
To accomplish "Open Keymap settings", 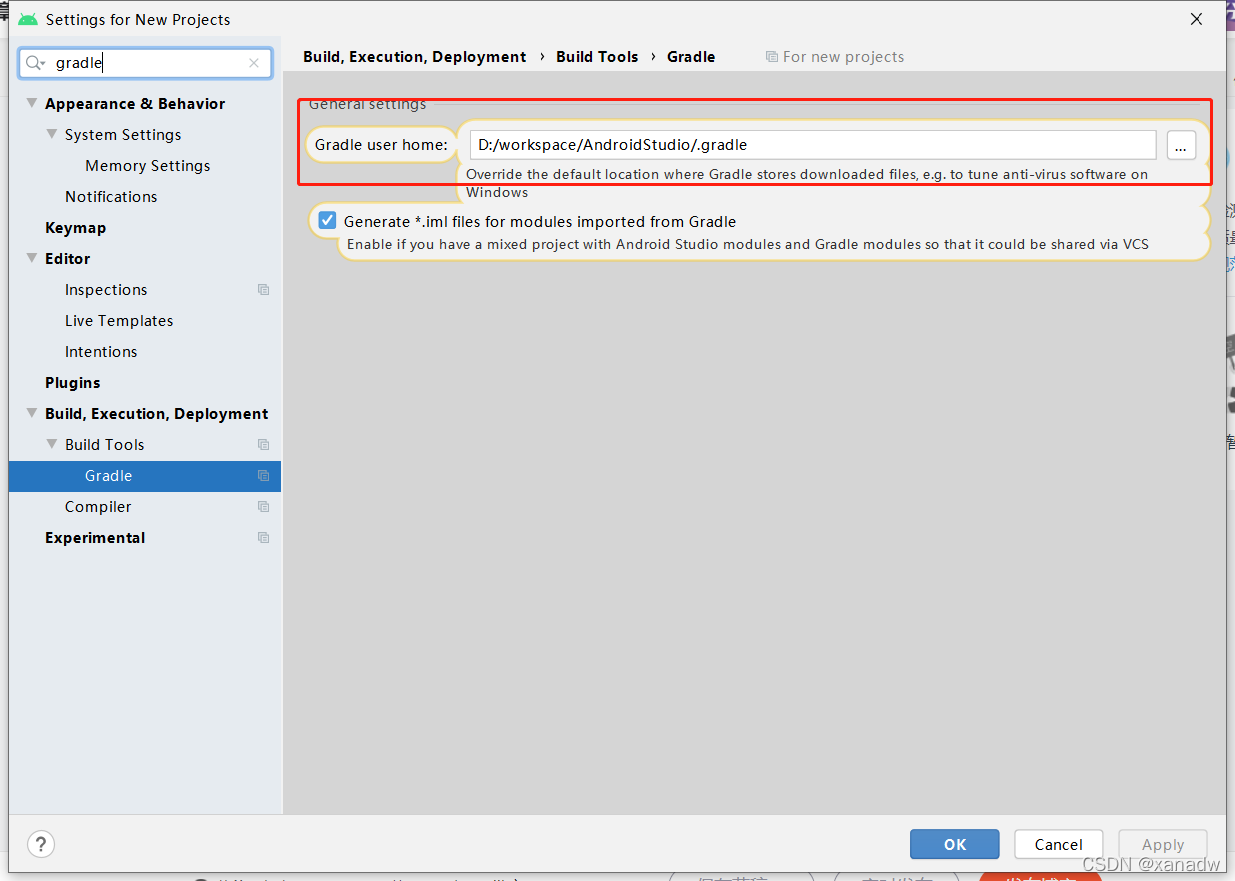I will tap(75, 228).
